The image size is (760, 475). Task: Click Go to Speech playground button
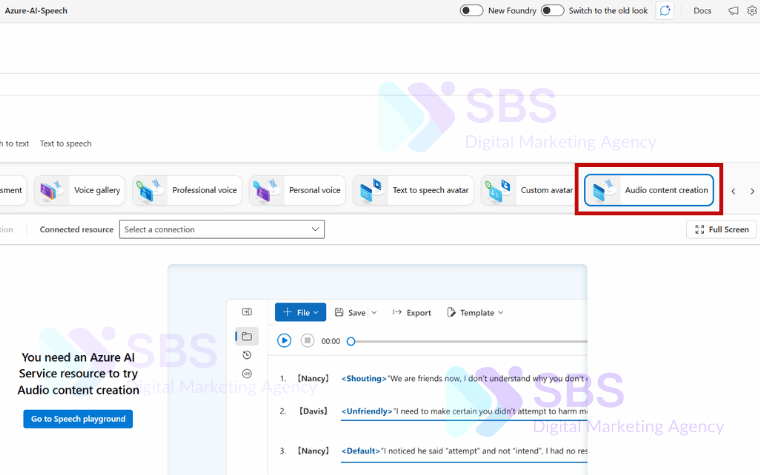coord(78,419)
